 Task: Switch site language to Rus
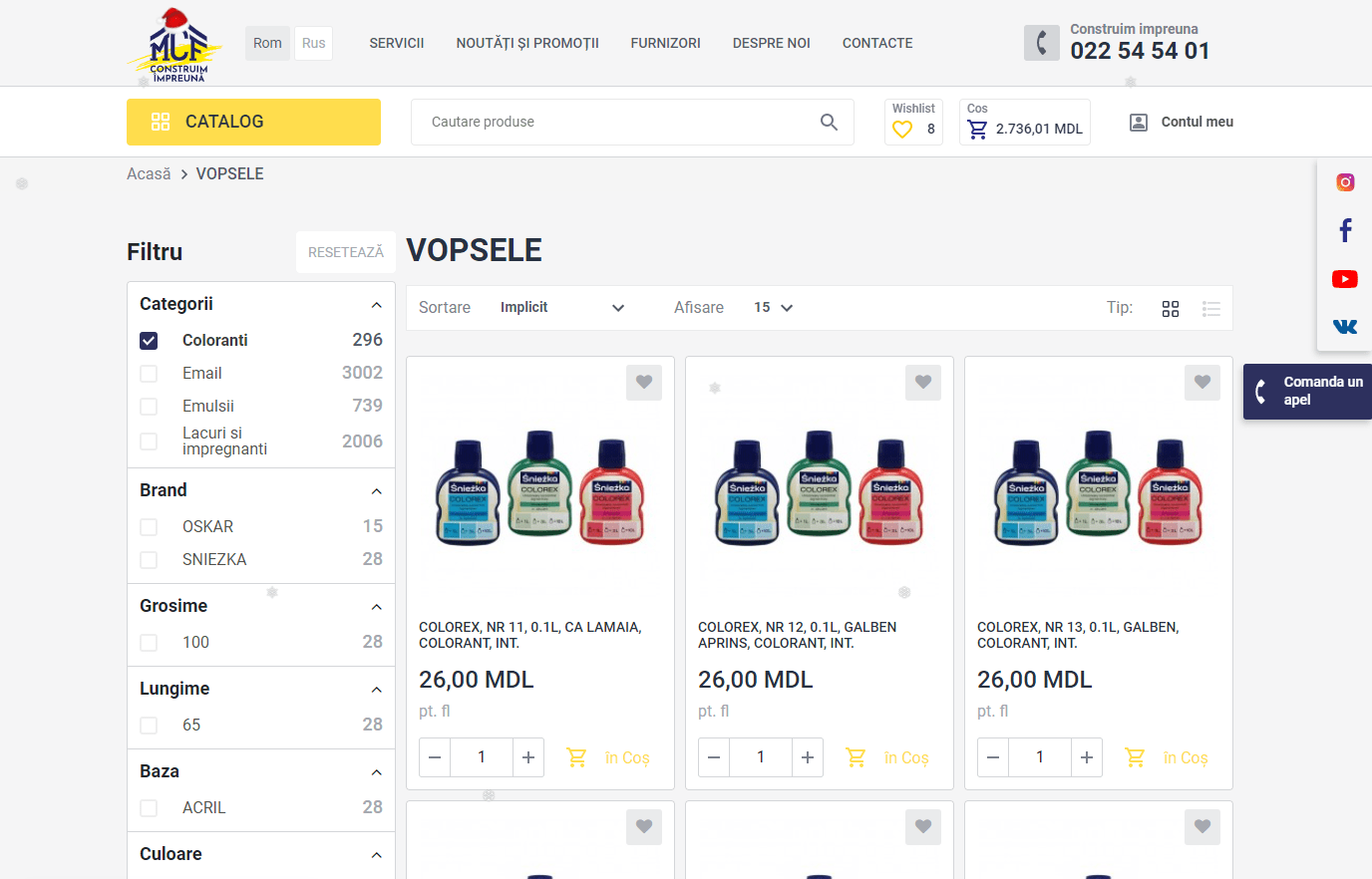[313, 43]
